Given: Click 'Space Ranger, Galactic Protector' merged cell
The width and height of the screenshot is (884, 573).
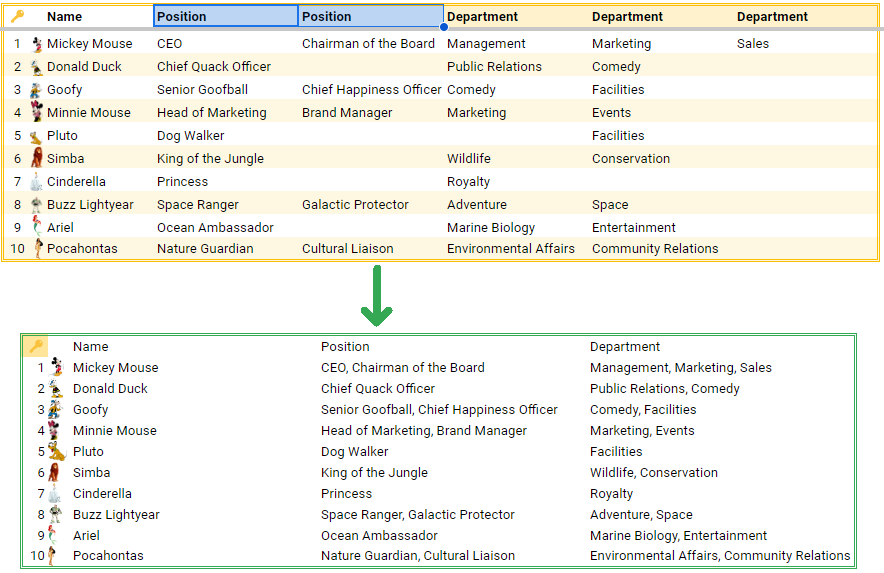Looking at the screenshot, I should click(x=418, y=514).
